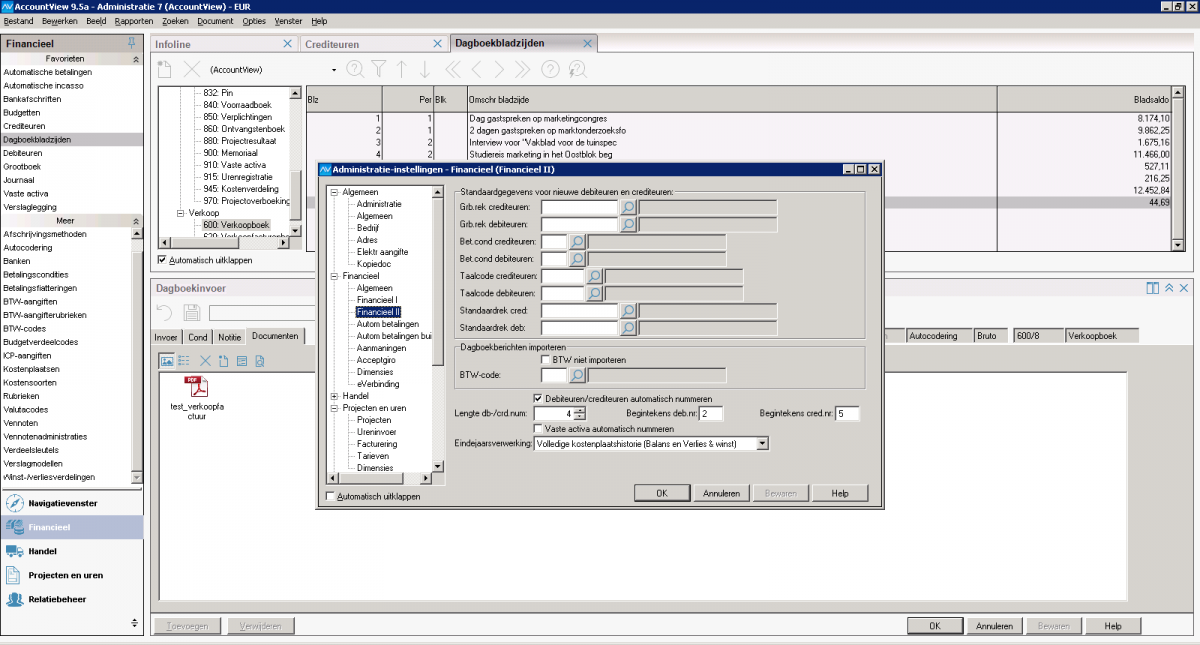
Task: Click Help in Administratie-instellingen dialog
Action: [x=840, y=493]
